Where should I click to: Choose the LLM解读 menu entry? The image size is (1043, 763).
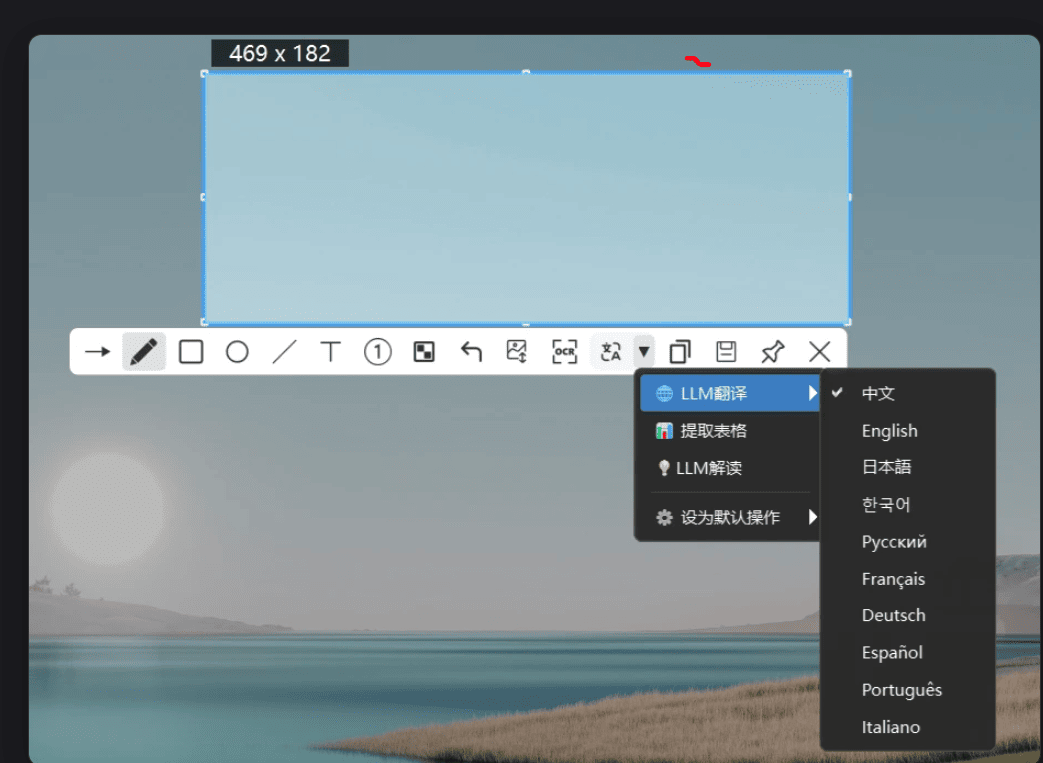(x=730, y=468)
